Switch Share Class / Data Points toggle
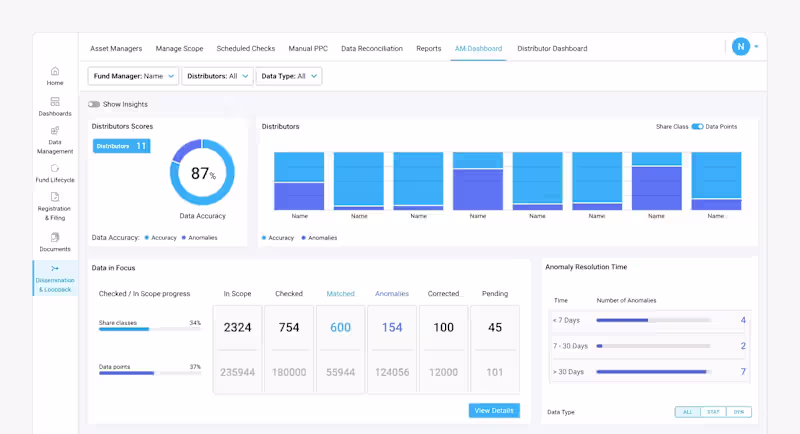Image resolution: width=800 pixels, height=434 pixels. pos(697,126)
